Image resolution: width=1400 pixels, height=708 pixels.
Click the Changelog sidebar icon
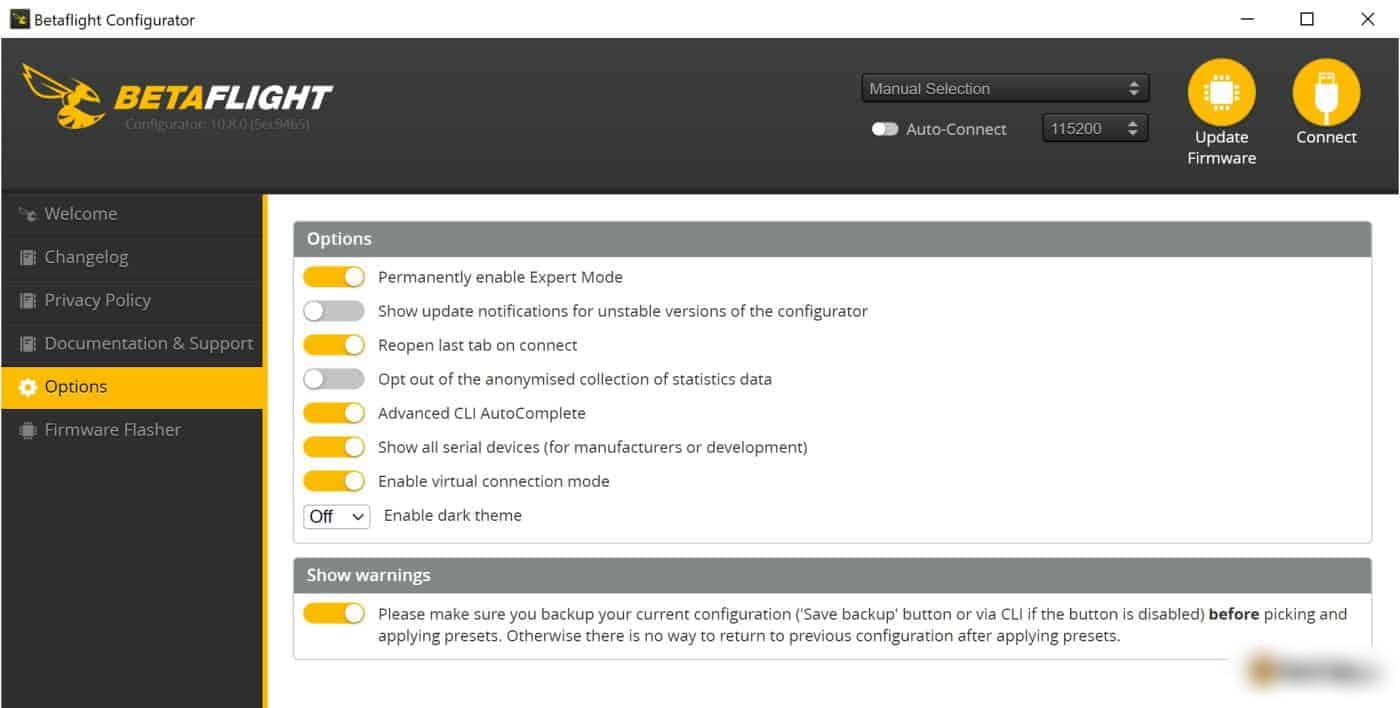(28, 257)
